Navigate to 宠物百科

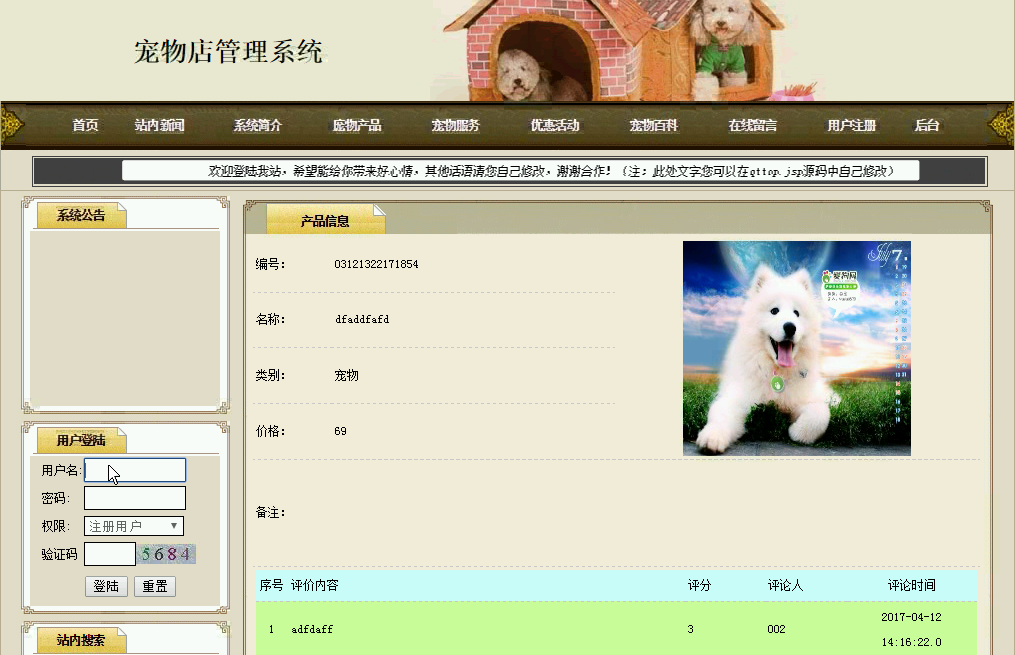coord(654,126)
